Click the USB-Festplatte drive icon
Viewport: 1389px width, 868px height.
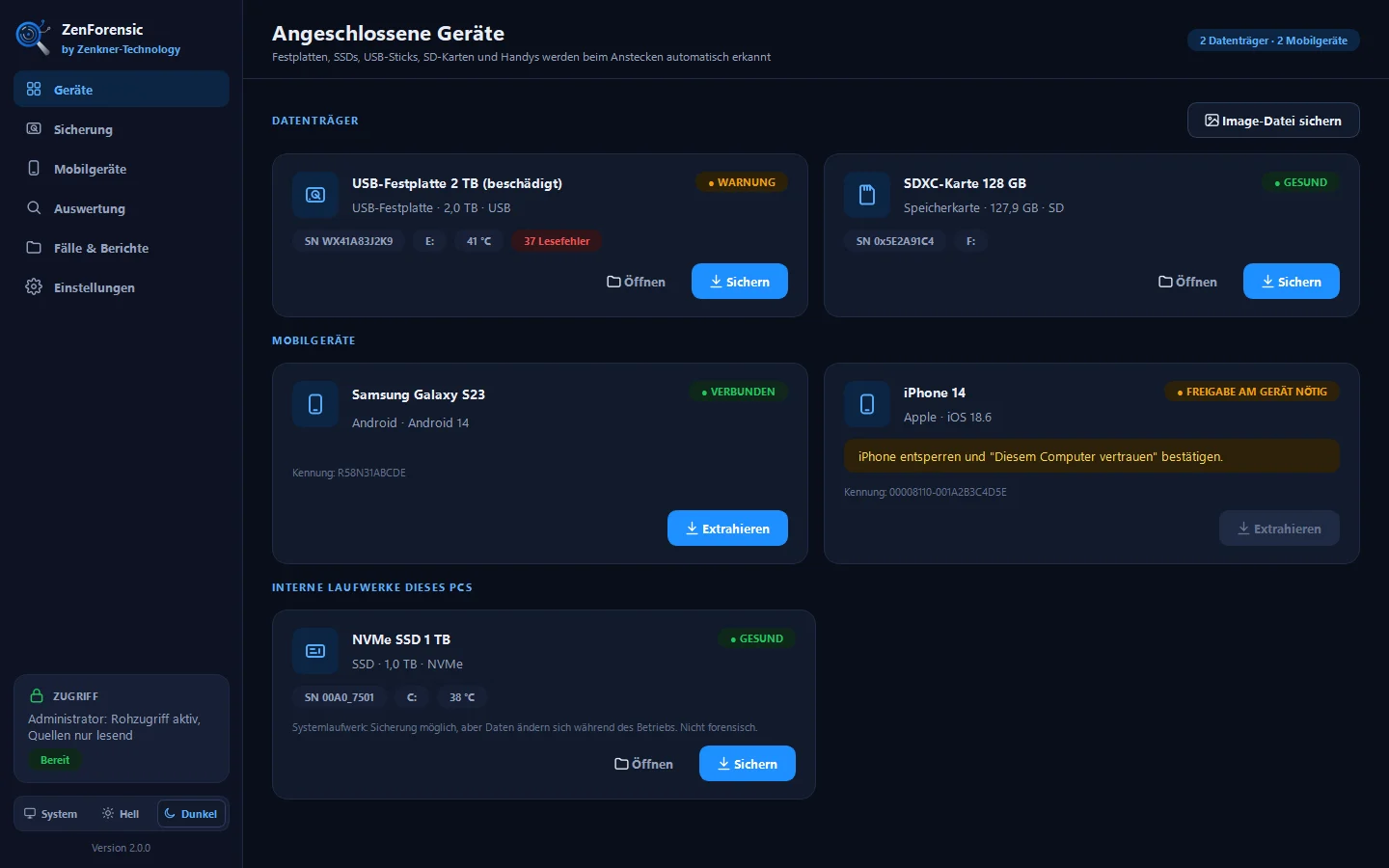[315, 195]
